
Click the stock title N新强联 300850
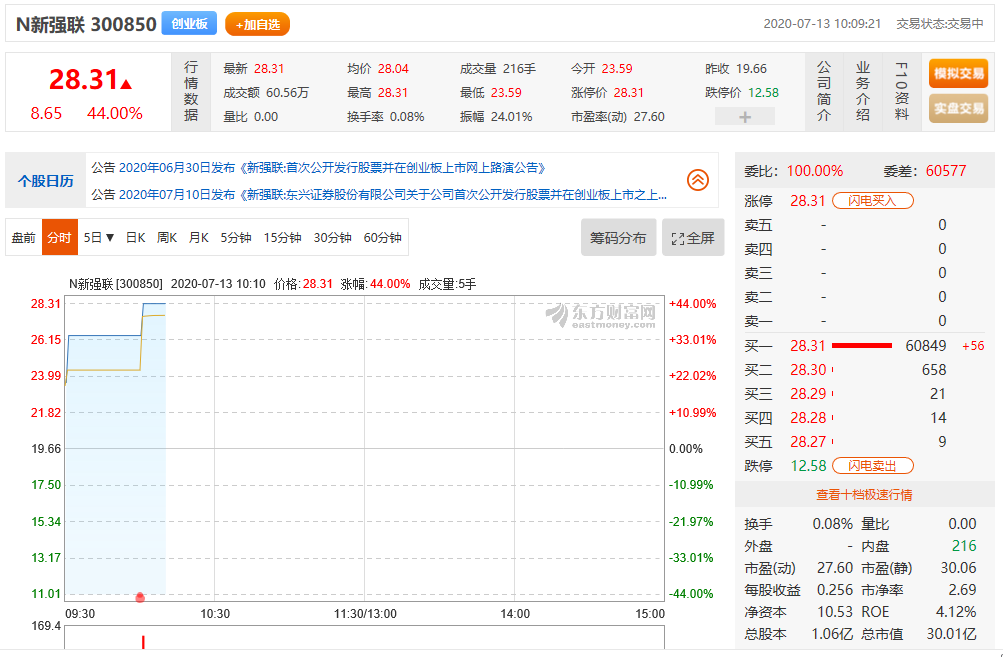point(86,24)
